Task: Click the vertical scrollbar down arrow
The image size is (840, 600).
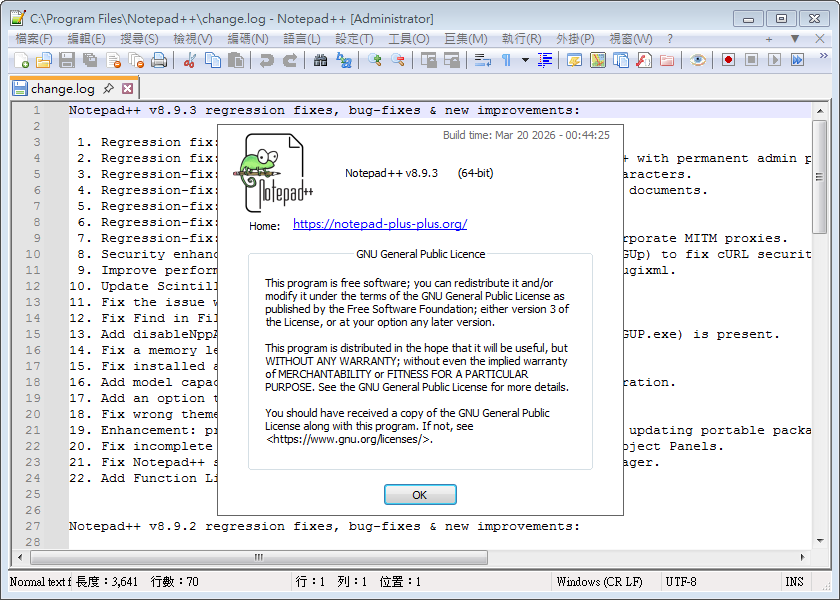Action: [x=820, y=541]
